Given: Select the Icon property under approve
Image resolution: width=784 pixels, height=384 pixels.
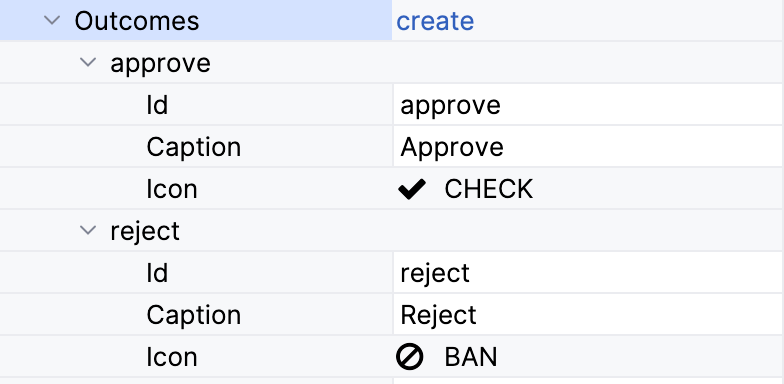Looking at the screenshot, I should tap(172, 189).
